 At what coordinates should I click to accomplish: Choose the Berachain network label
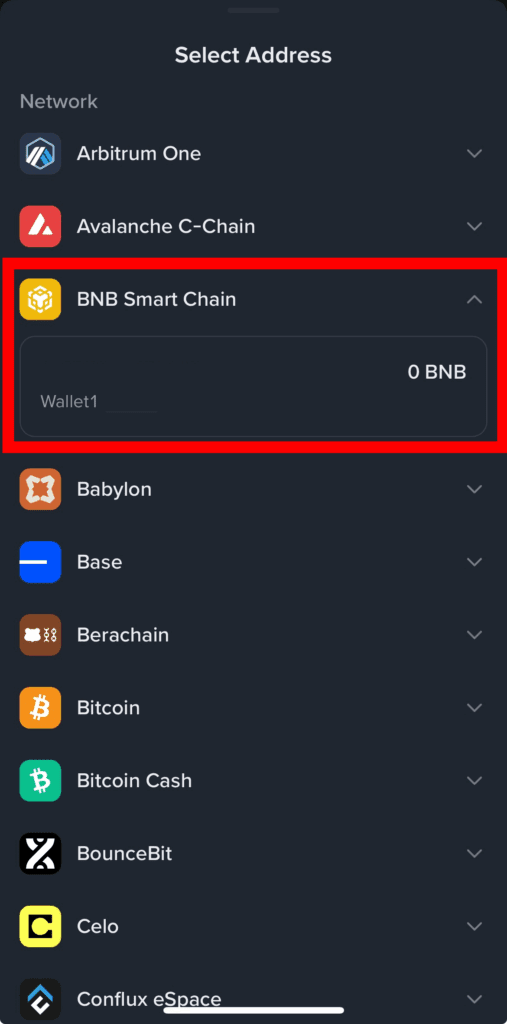point(123,635)
